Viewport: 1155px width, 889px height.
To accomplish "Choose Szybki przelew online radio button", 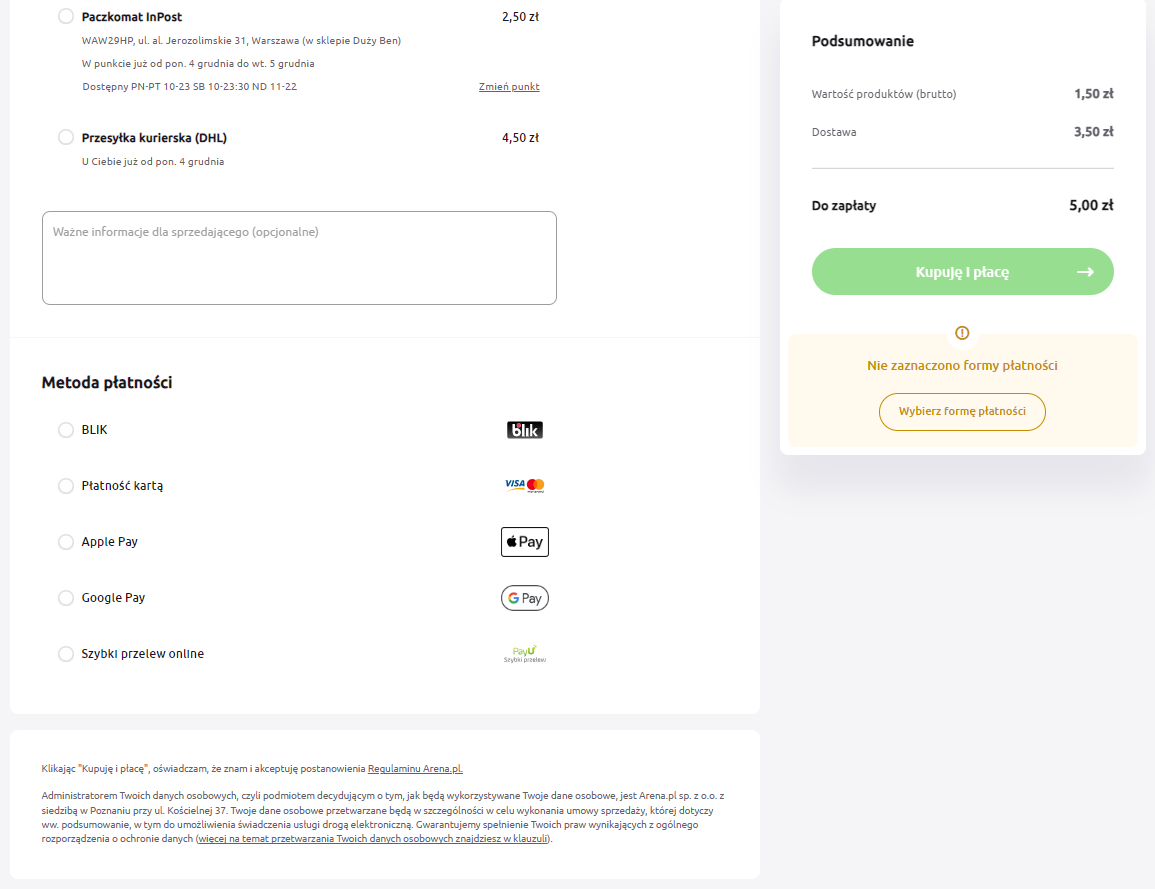I will pos(66,654).
